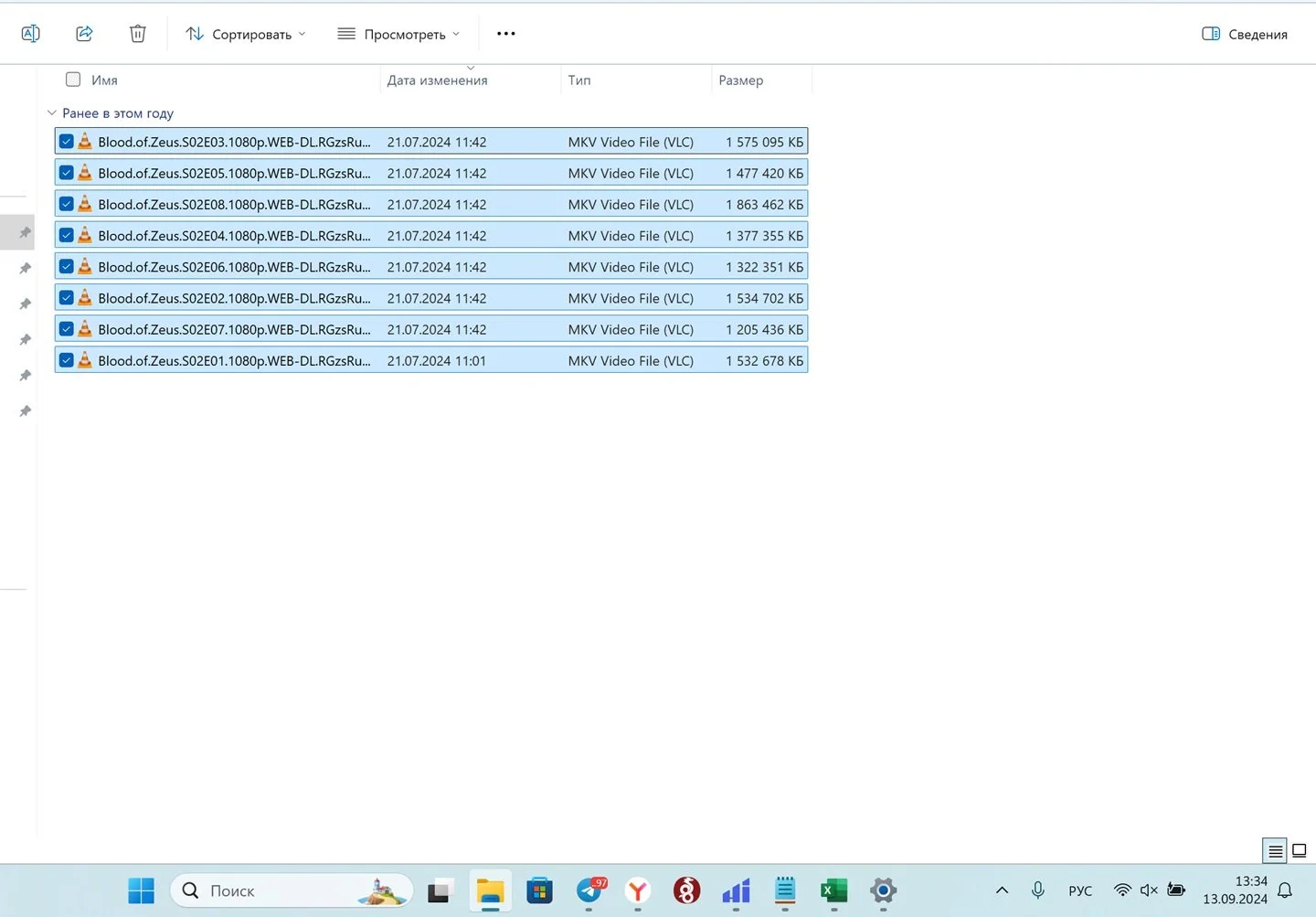Screen dimensions: 1316x917
Task: Show hidden tray icons chevron
Action: tap(1002, 890)
